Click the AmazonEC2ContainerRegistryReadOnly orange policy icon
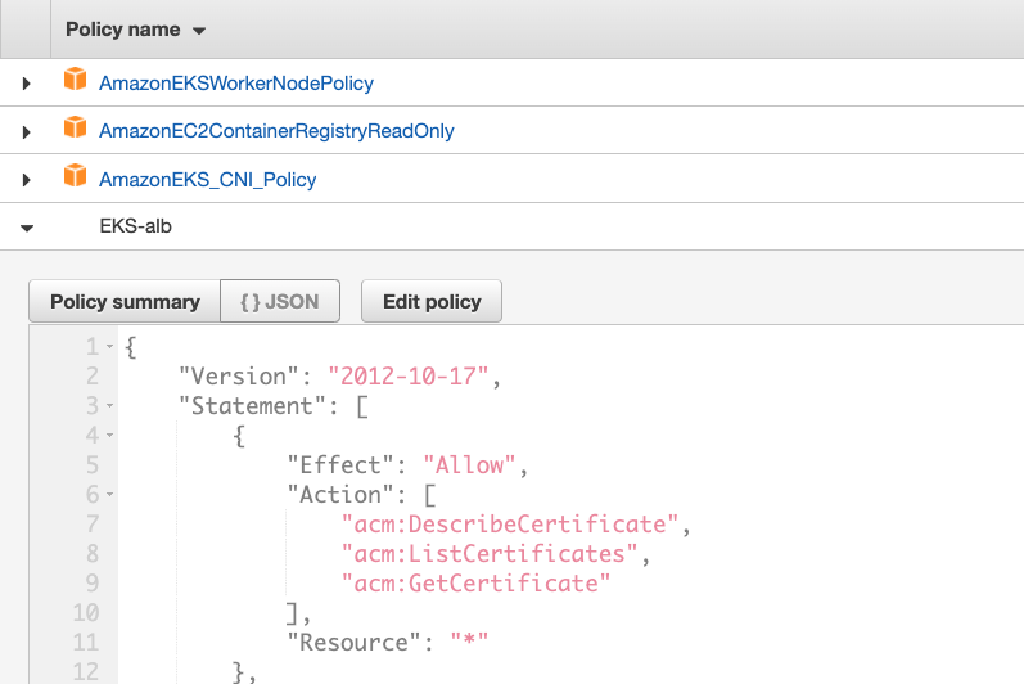Screen dimensions: 1024x684 point(74,129)
